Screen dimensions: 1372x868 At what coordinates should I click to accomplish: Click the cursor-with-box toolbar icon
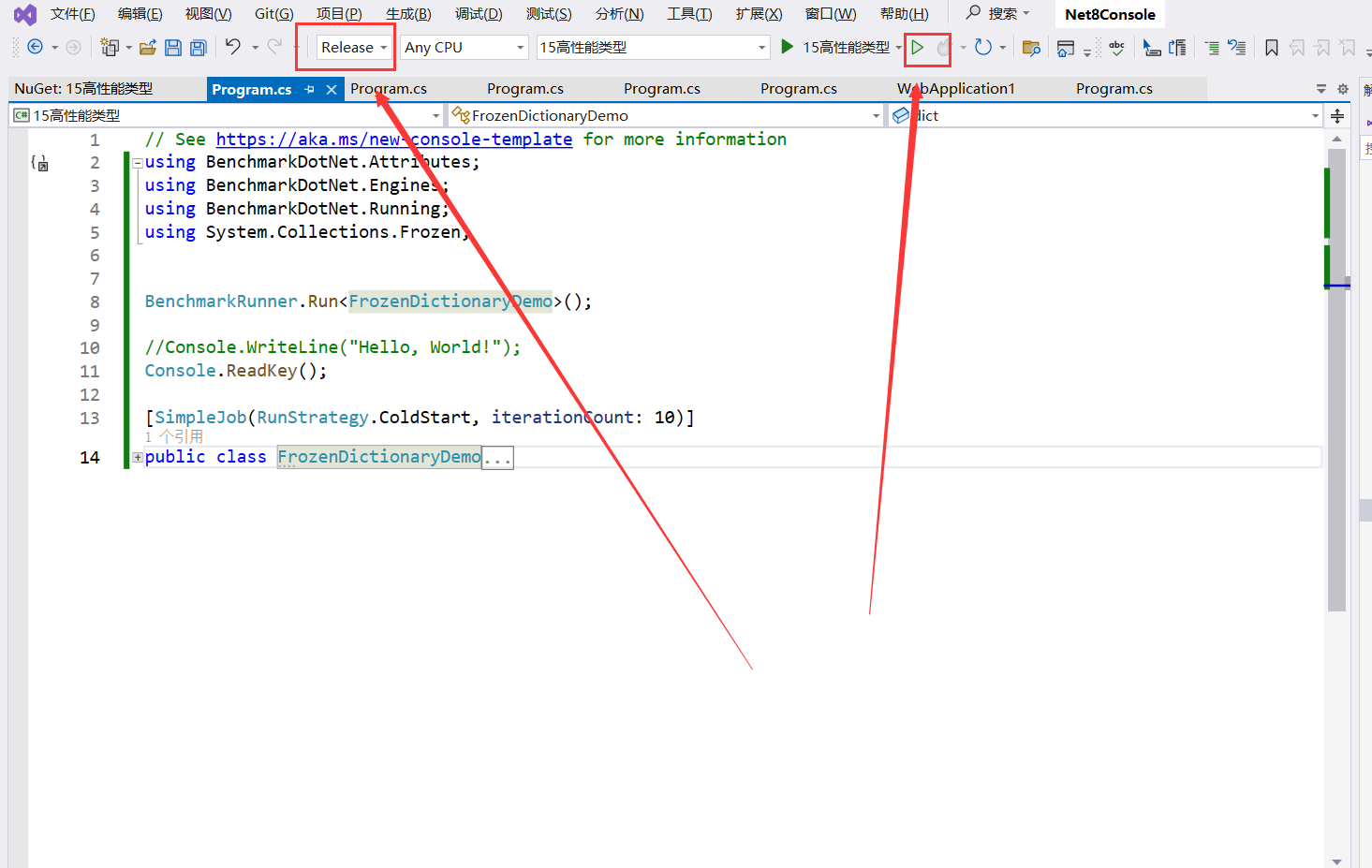pos(1152,48)
